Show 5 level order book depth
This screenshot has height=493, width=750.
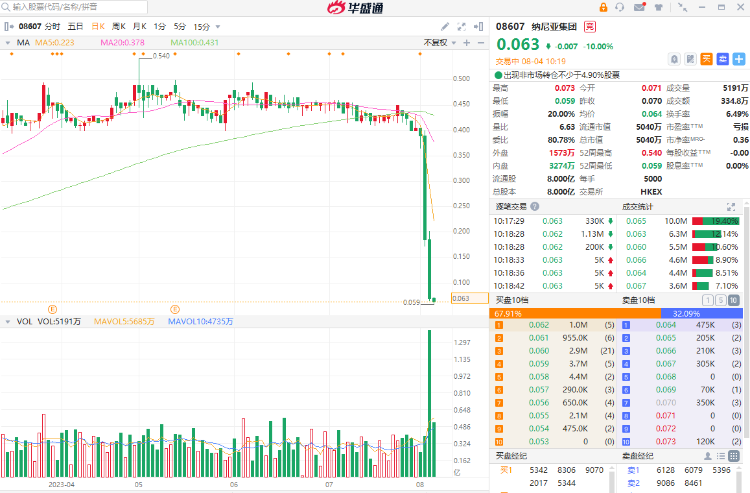720,300
